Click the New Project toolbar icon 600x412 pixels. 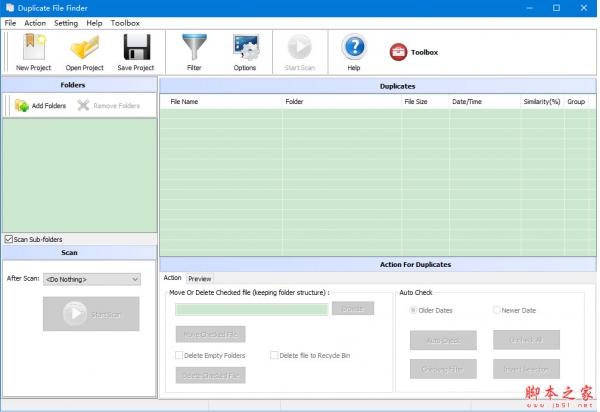click(x=34, y=47)
